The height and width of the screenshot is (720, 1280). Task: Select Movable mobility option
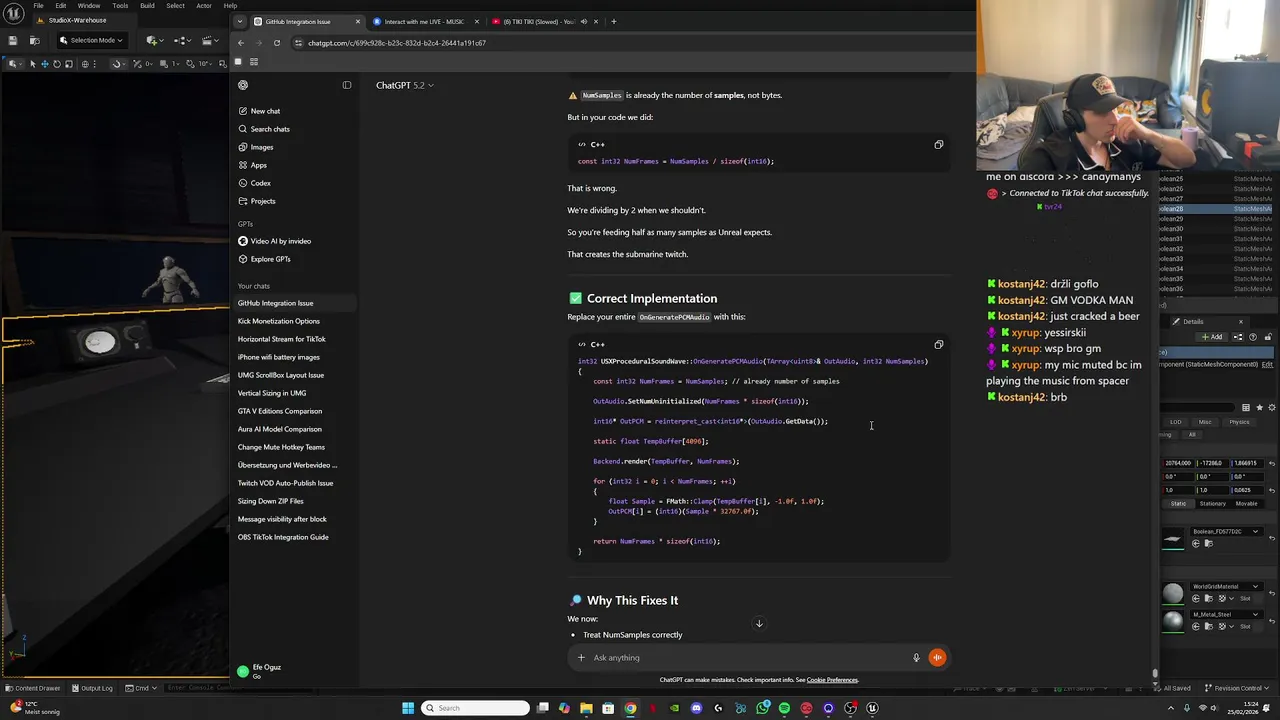(1247, 504)
